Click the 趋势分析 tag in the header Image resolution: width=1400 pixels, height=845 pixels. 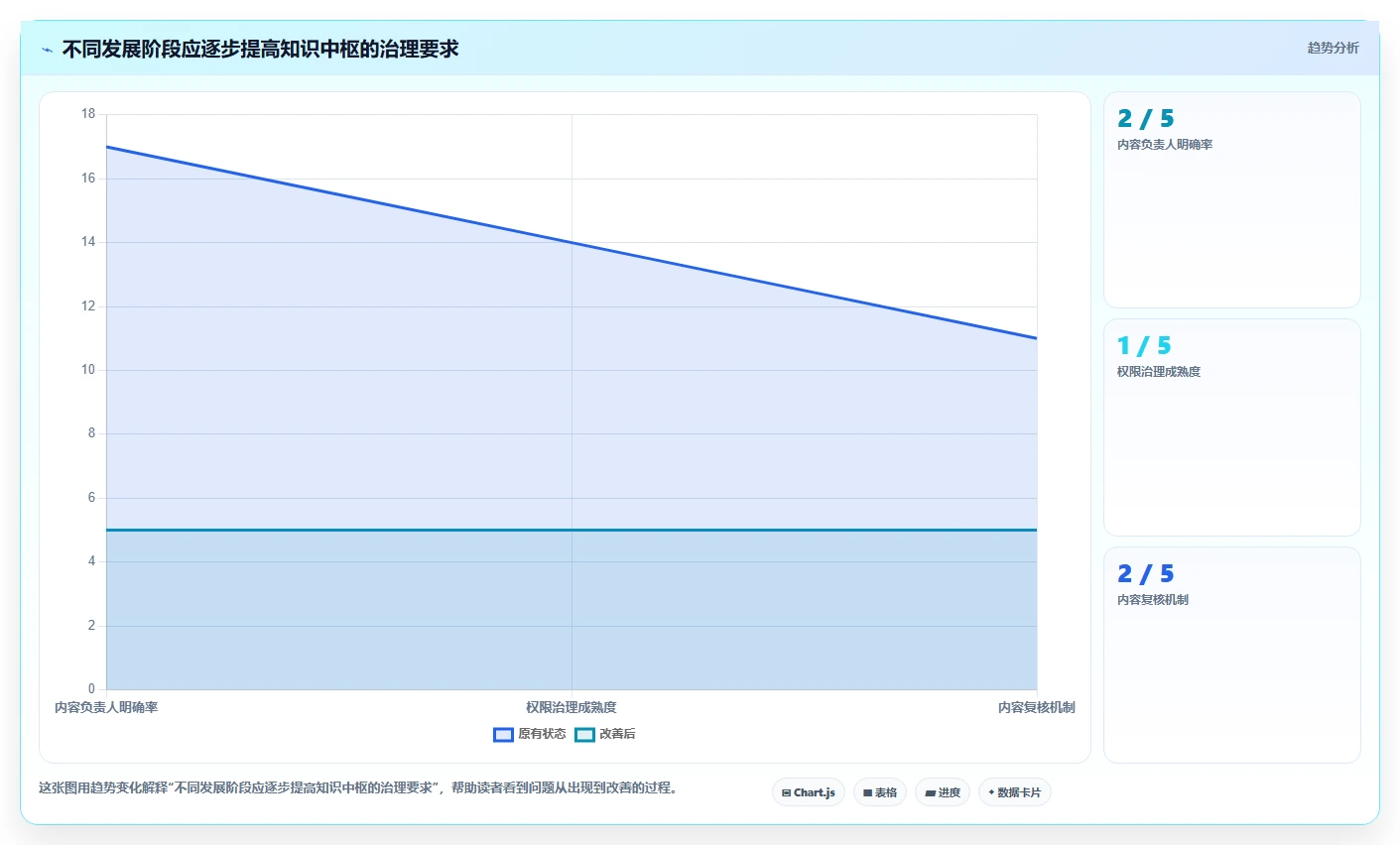click(1333, 48)
